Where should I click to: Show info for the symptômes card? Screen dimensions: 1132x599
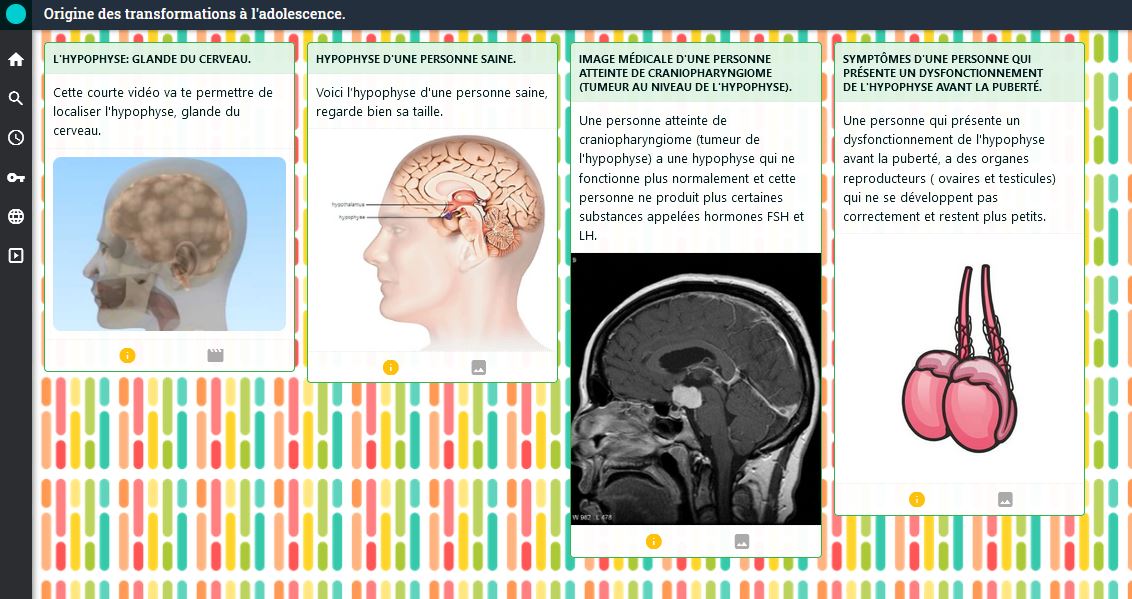click(917, 499)
